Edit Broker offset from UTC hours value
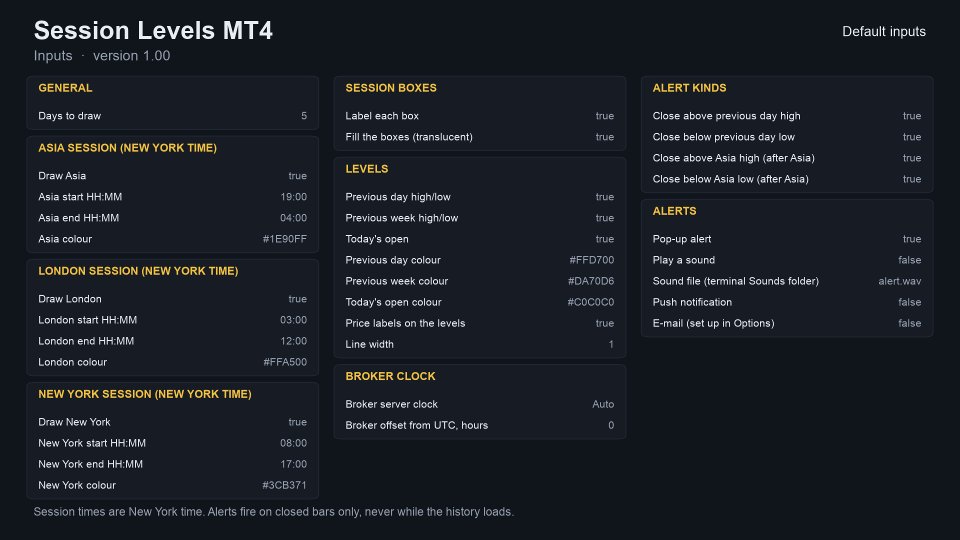 pyautogui.click(x=611, y=426)
